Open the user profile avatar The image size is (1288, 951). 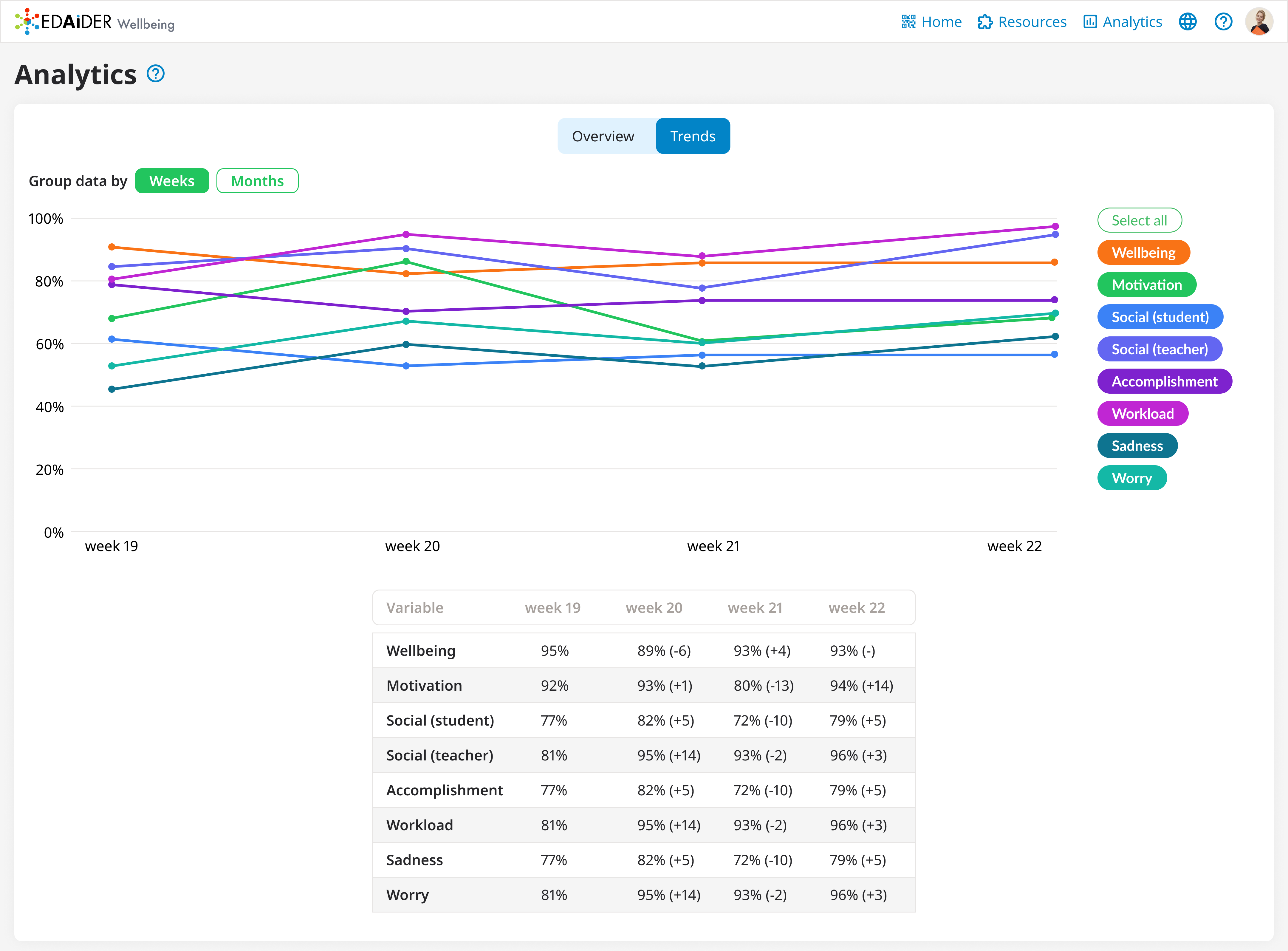1259,22
